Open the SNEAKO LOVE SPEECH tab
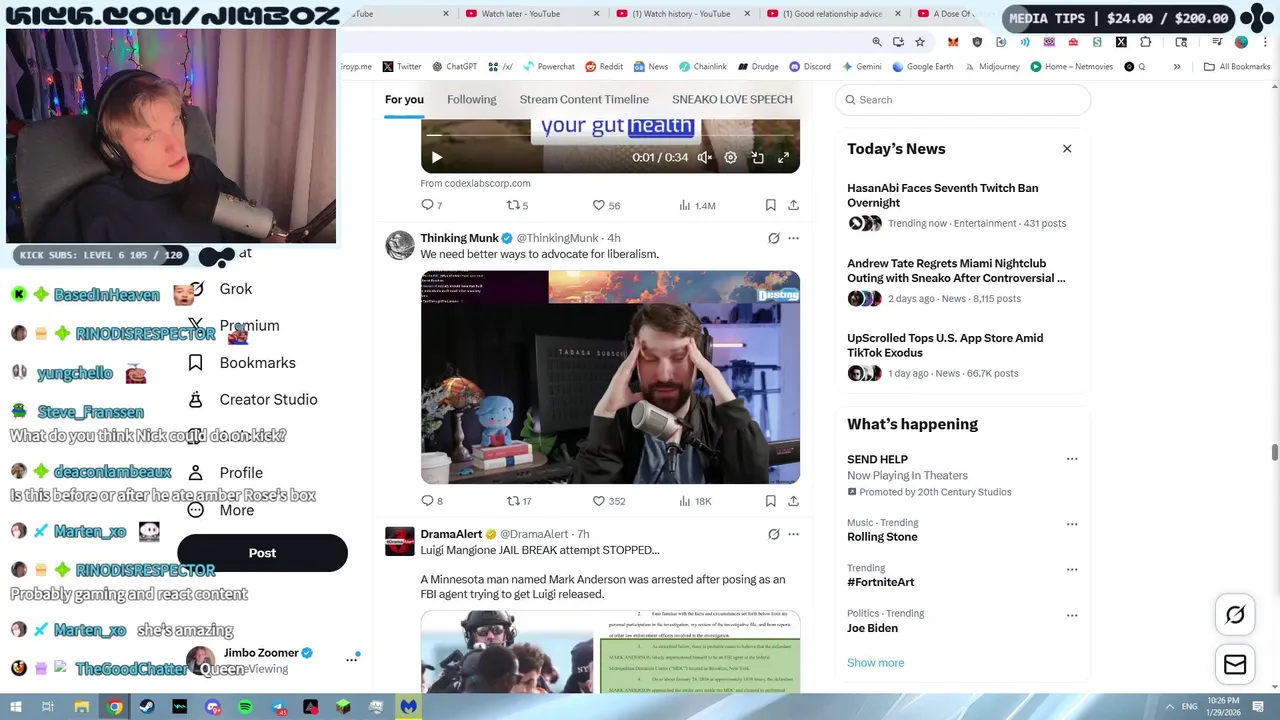Image resolution: width=1280 pixels, height=720 pixels. point(732,99)
